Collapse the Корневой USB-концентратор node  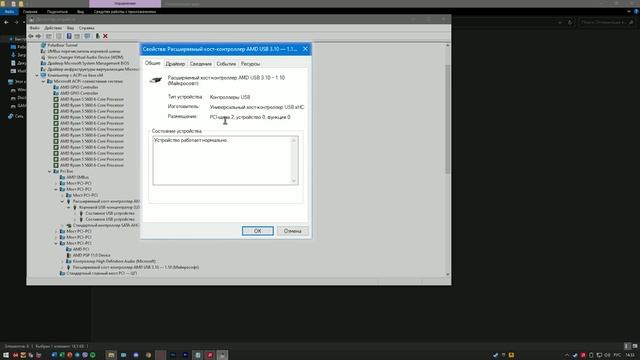[x=69, y=207]
